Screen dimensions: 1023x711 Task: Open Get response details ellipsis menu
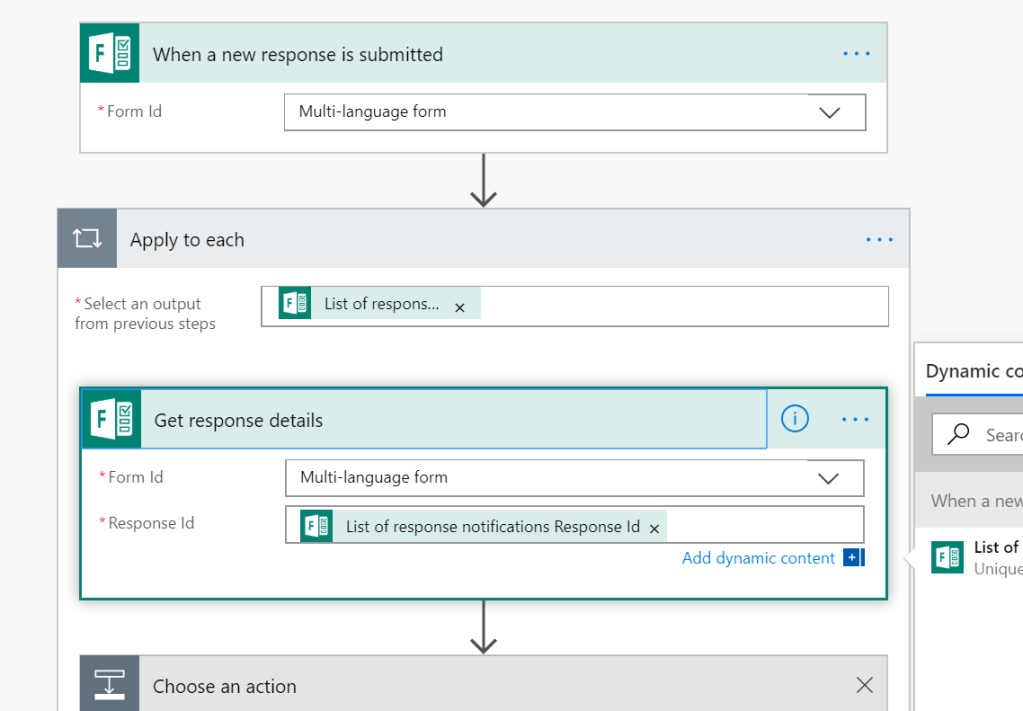(855, 420)
